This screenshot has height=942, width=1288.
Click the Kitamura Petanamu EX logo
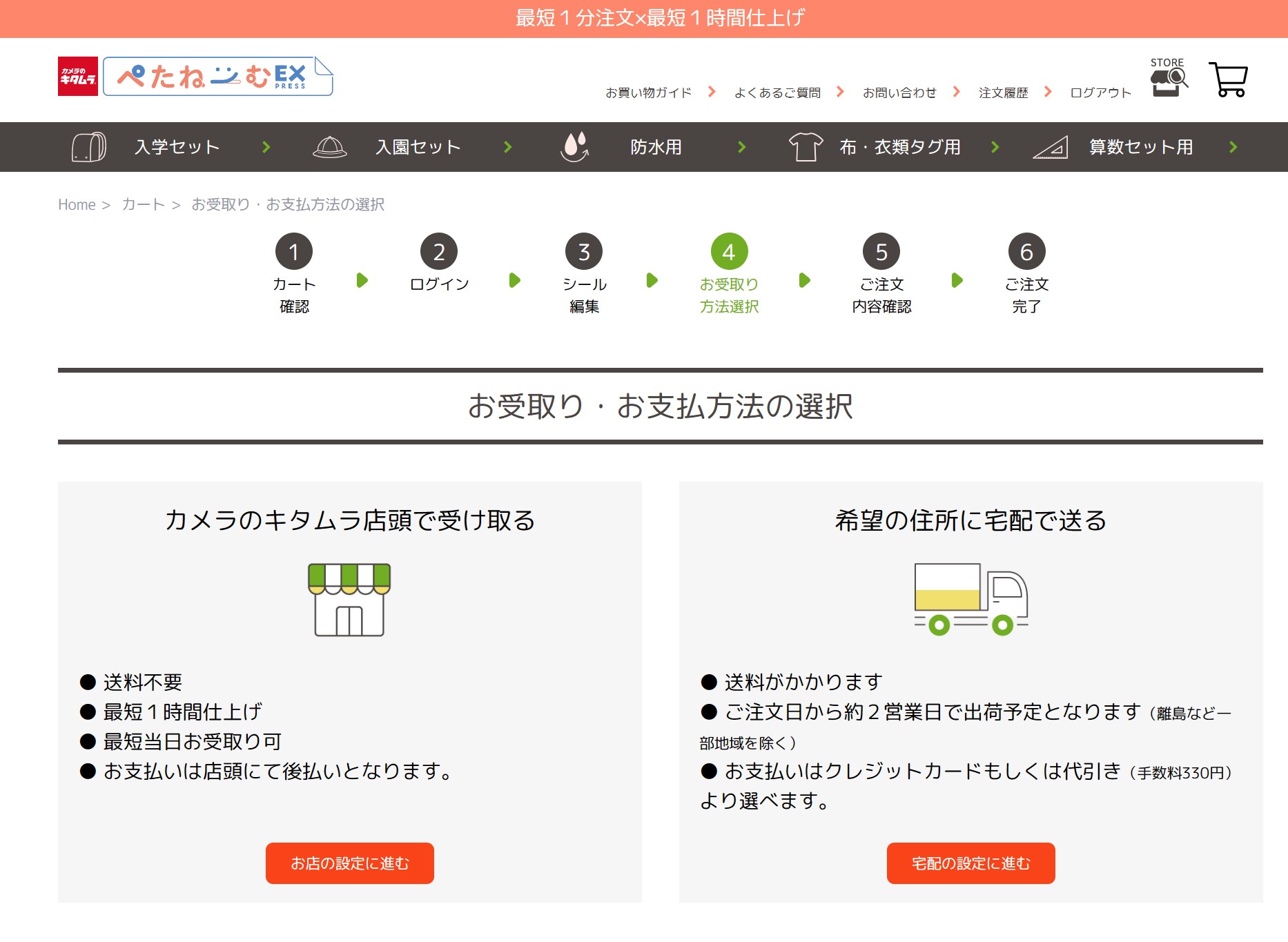coord(195,77)
